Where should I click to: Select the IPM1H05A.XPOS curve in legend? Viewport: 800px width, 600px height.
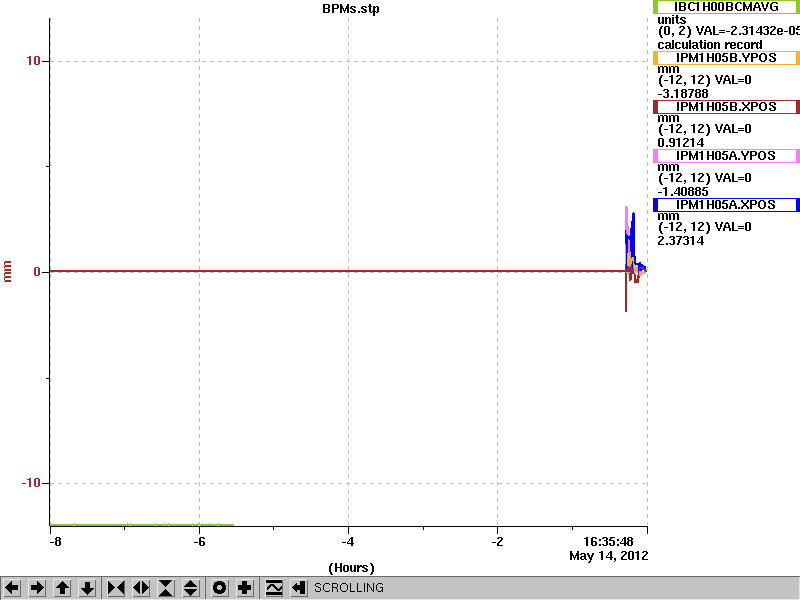tap(727, 205)
